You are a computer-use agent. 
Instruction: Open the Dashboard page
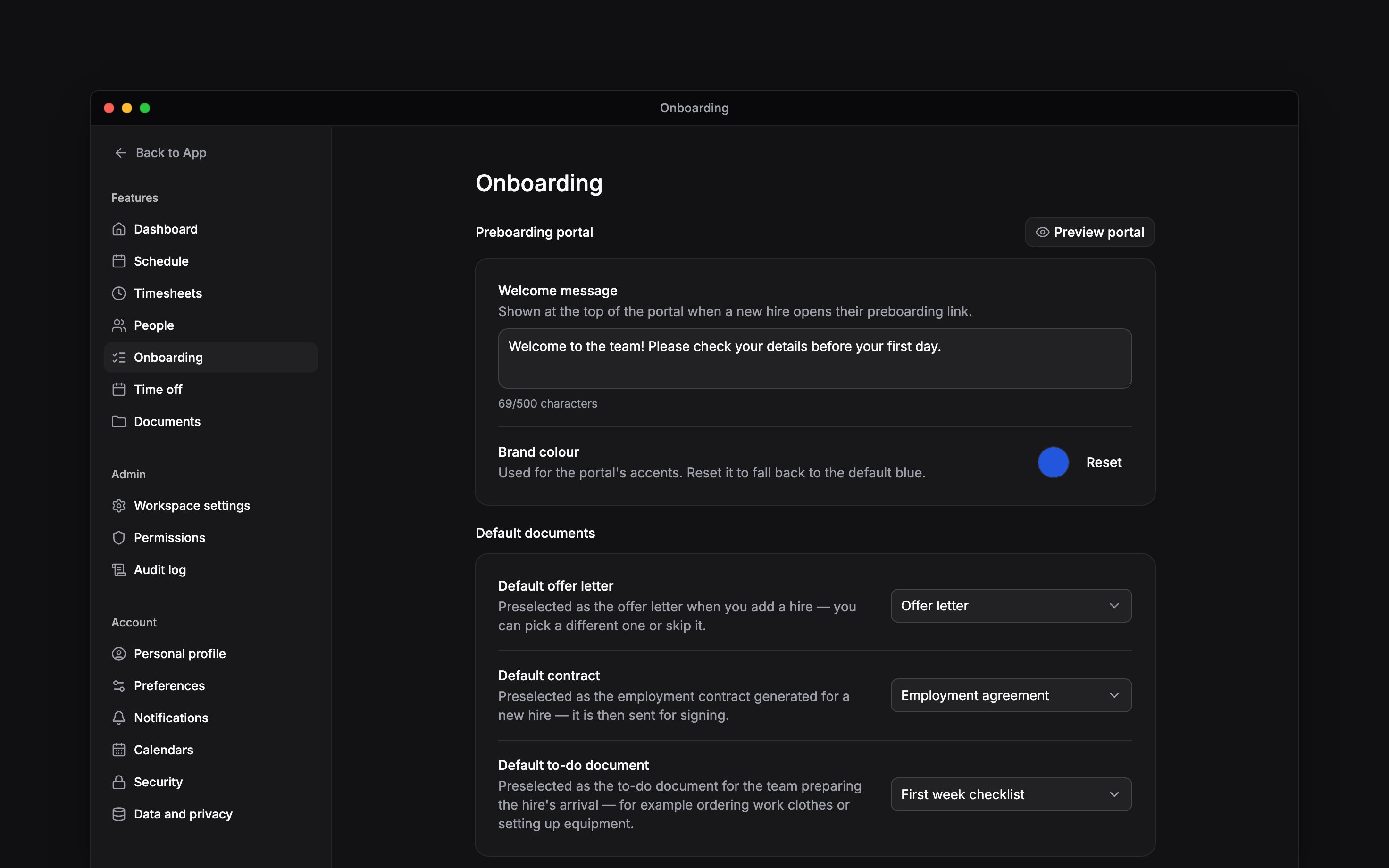[x=210, y=229]
